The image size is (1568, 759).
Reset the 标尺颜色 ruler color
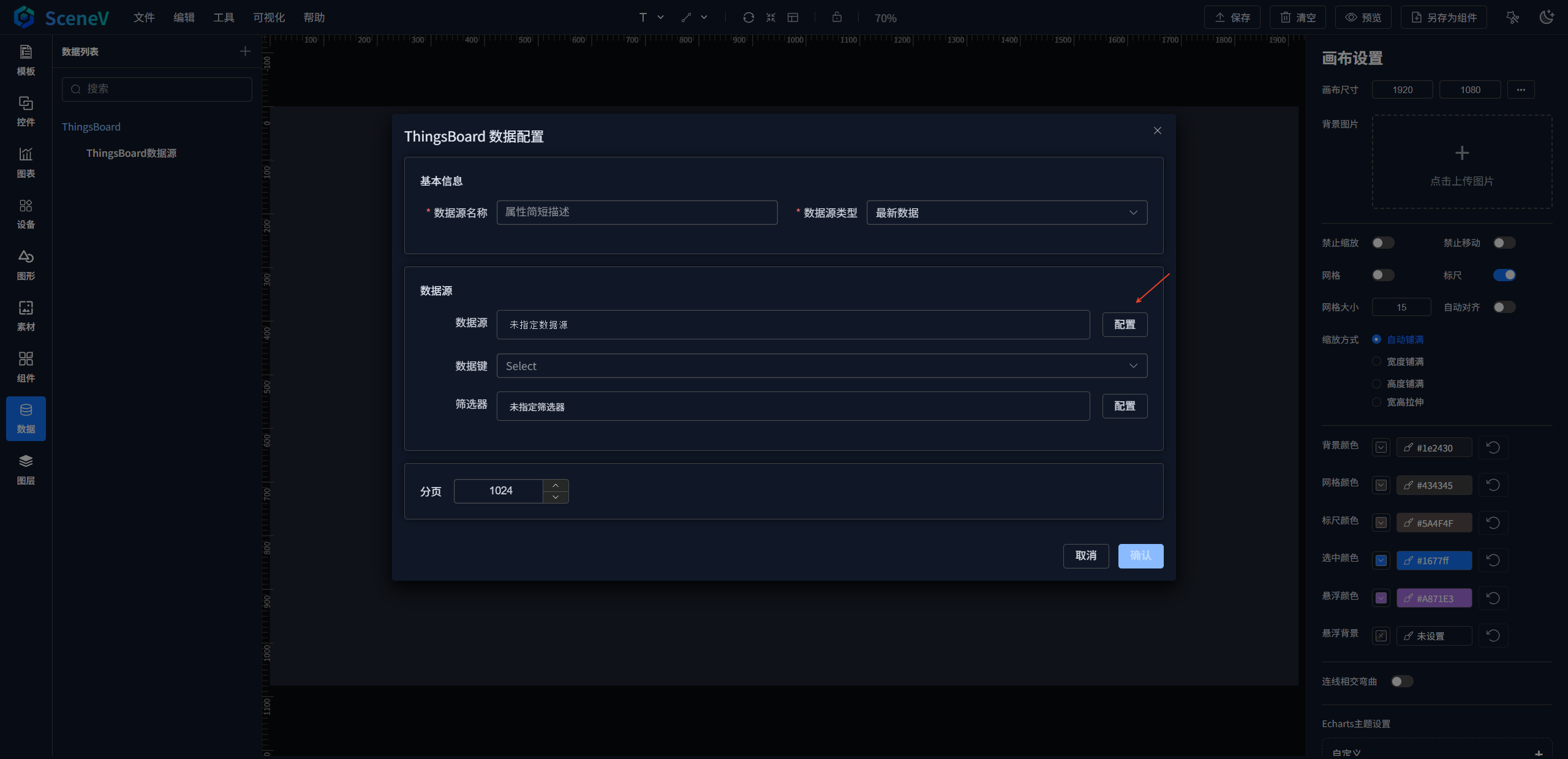click(x=1493, y=523)
